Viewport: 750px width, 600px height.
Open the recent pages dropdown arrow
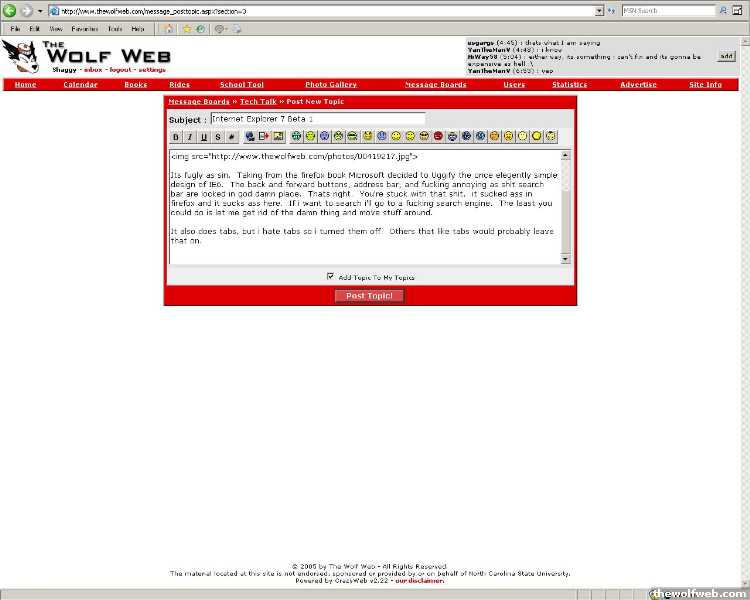40,11
